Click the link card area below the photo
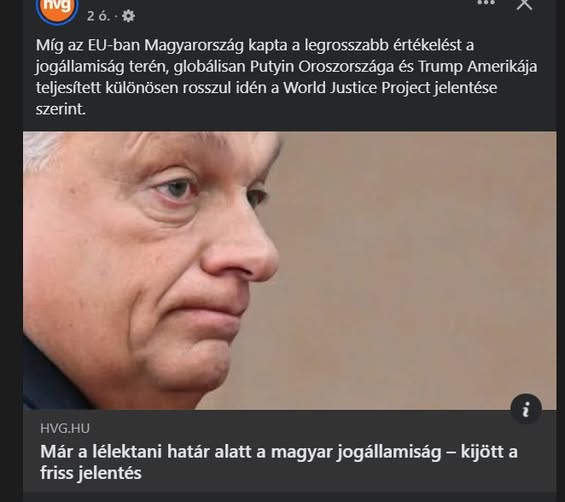 point(290,451)
